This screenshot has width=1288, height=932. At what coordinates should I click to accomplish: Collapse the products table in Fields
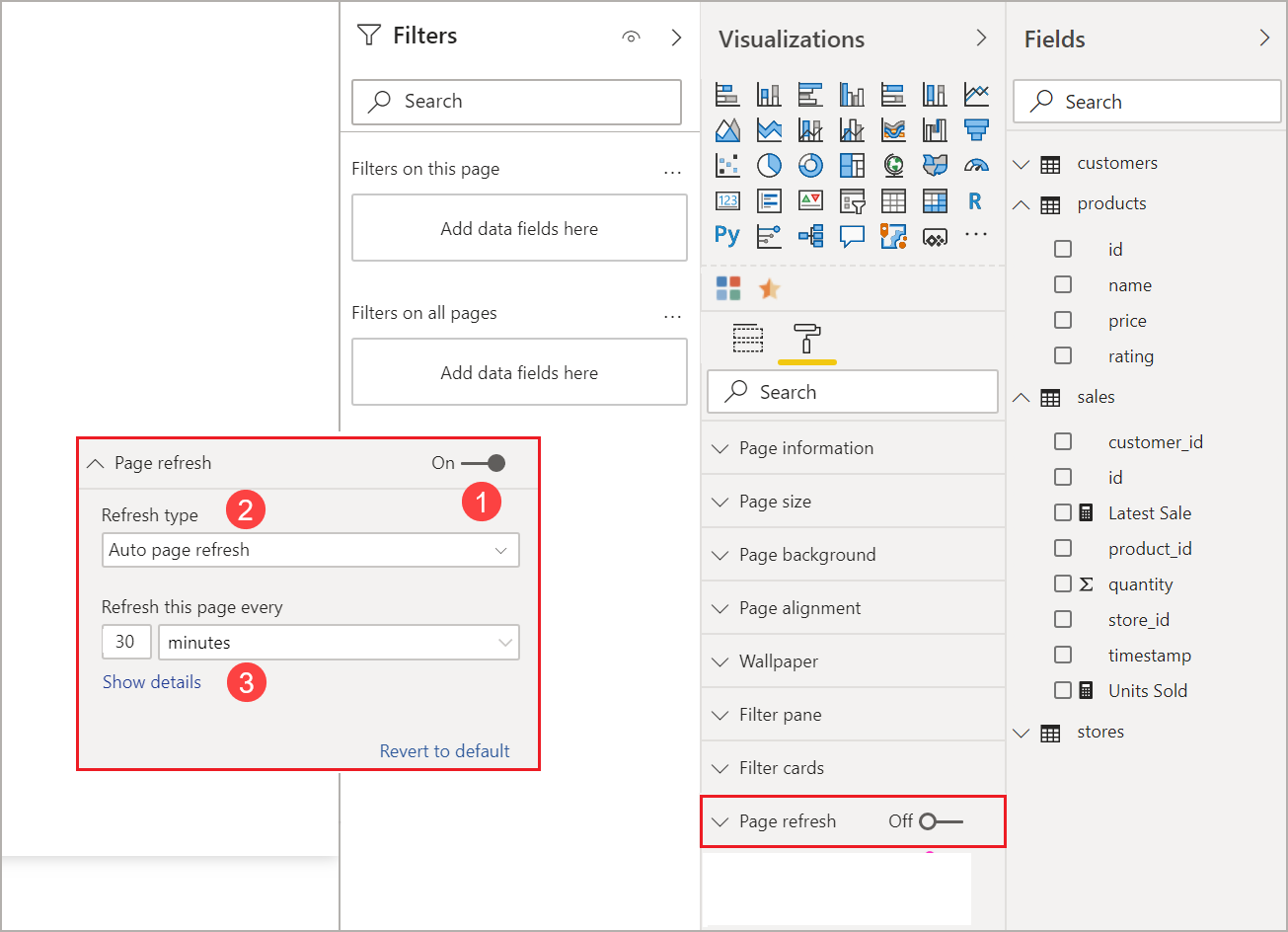coord(1022,203)
